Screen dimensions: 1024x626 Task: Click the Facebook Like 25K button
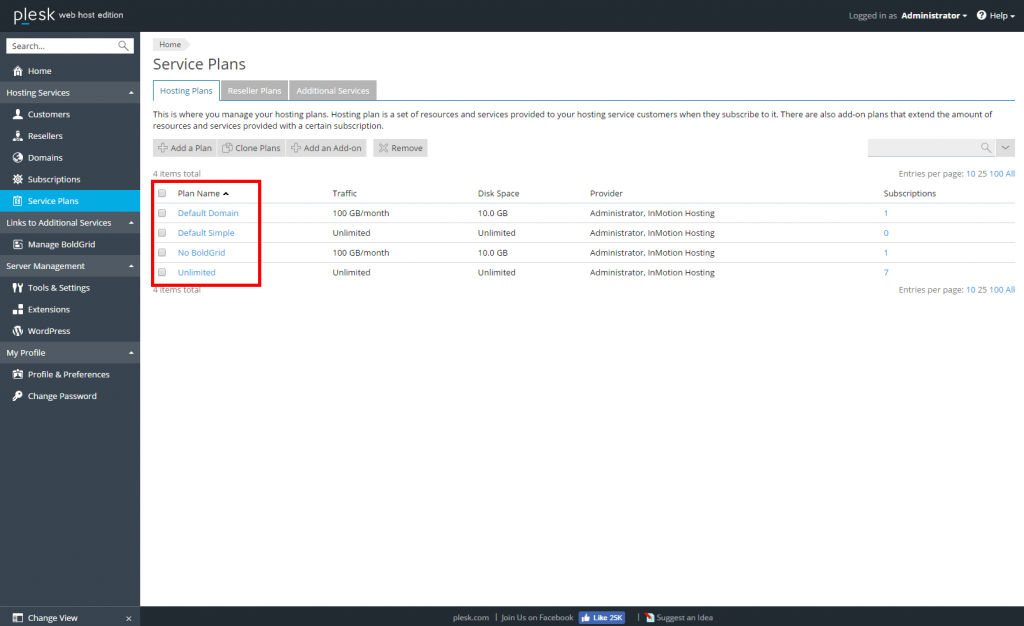pyautogui.click(x=601, y=618)
